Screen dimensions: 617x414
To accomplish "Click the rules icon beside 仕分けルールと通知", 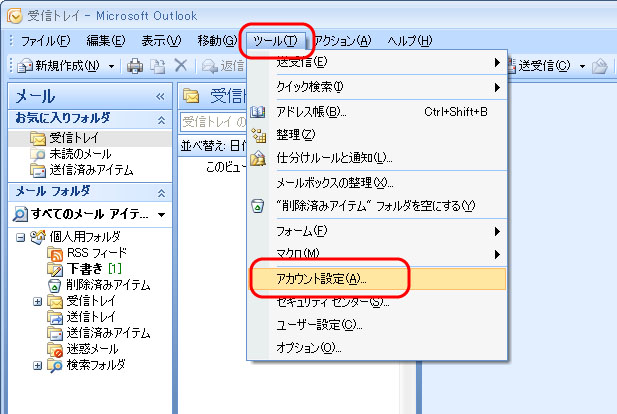I will coord(258,158).
